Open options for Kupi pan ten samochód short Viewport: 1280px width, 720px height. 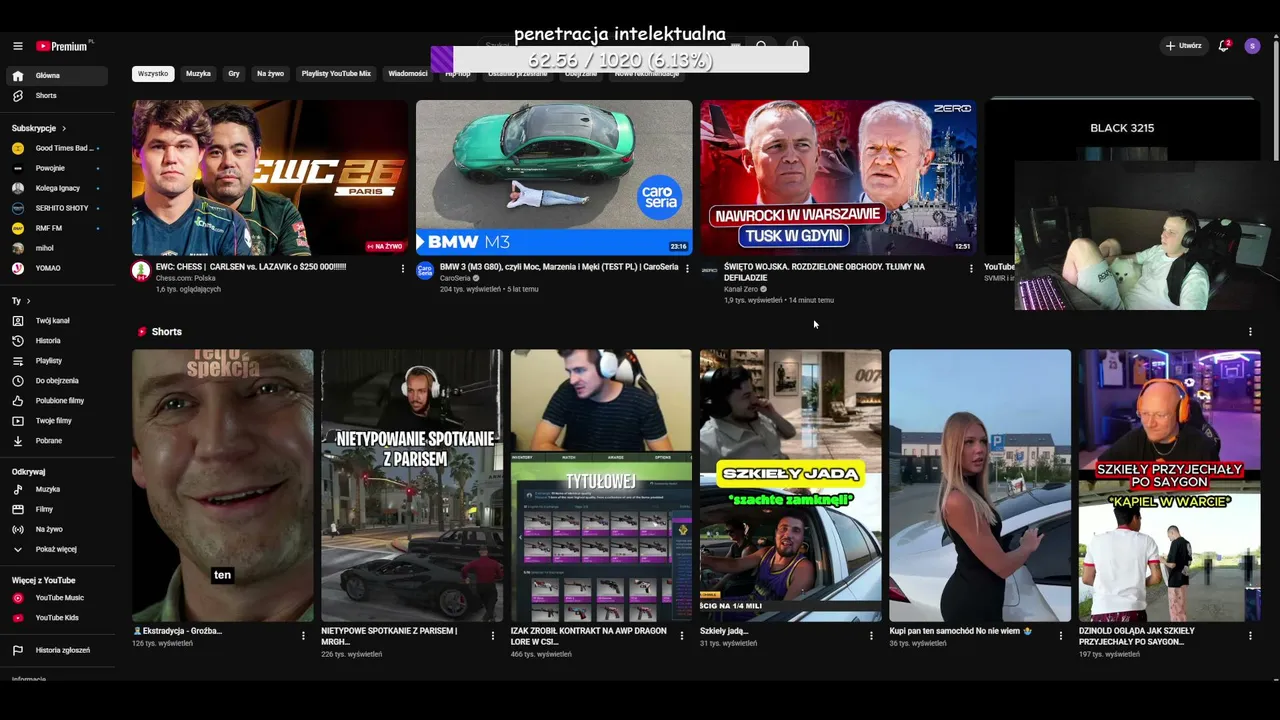pos(1061,635)
